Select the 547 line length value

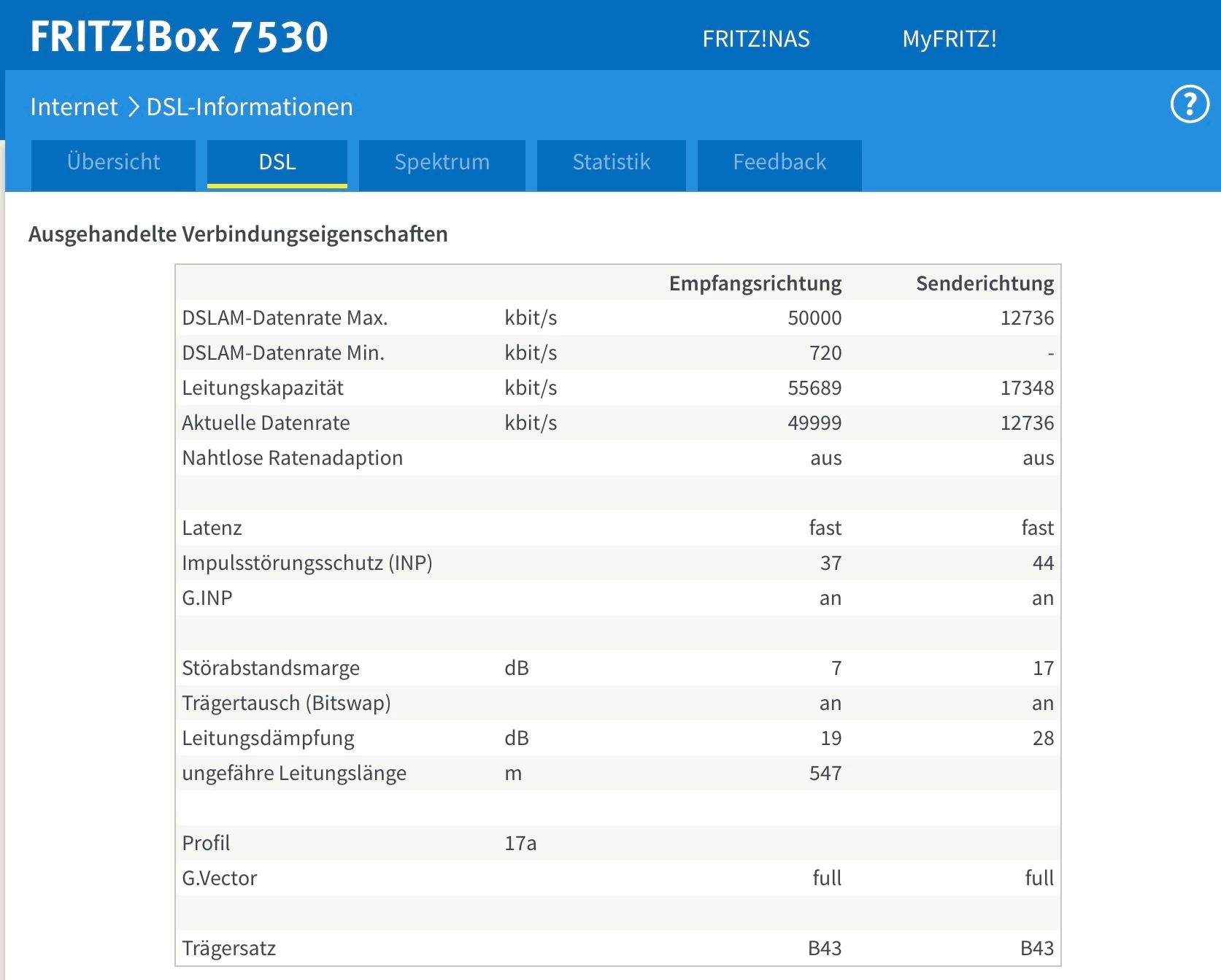[825, 773]
